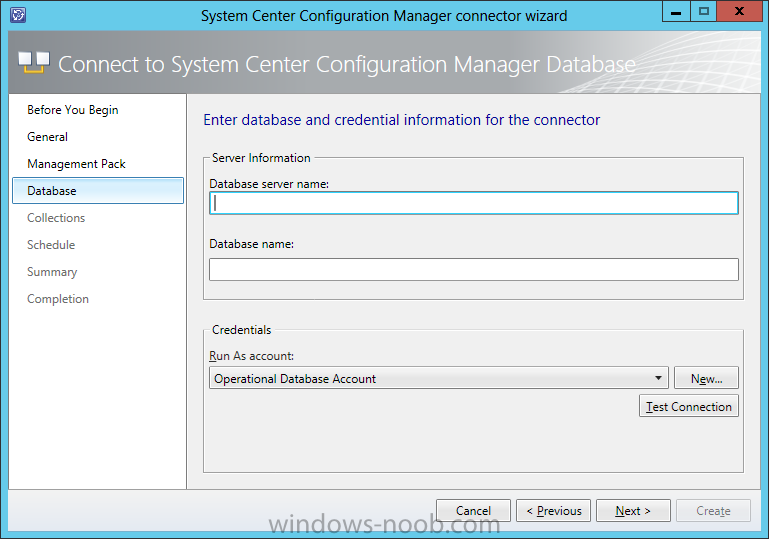Screen dimensions: 769x539
Task: Open the Run As account dropdown
Action: (439, 378)
